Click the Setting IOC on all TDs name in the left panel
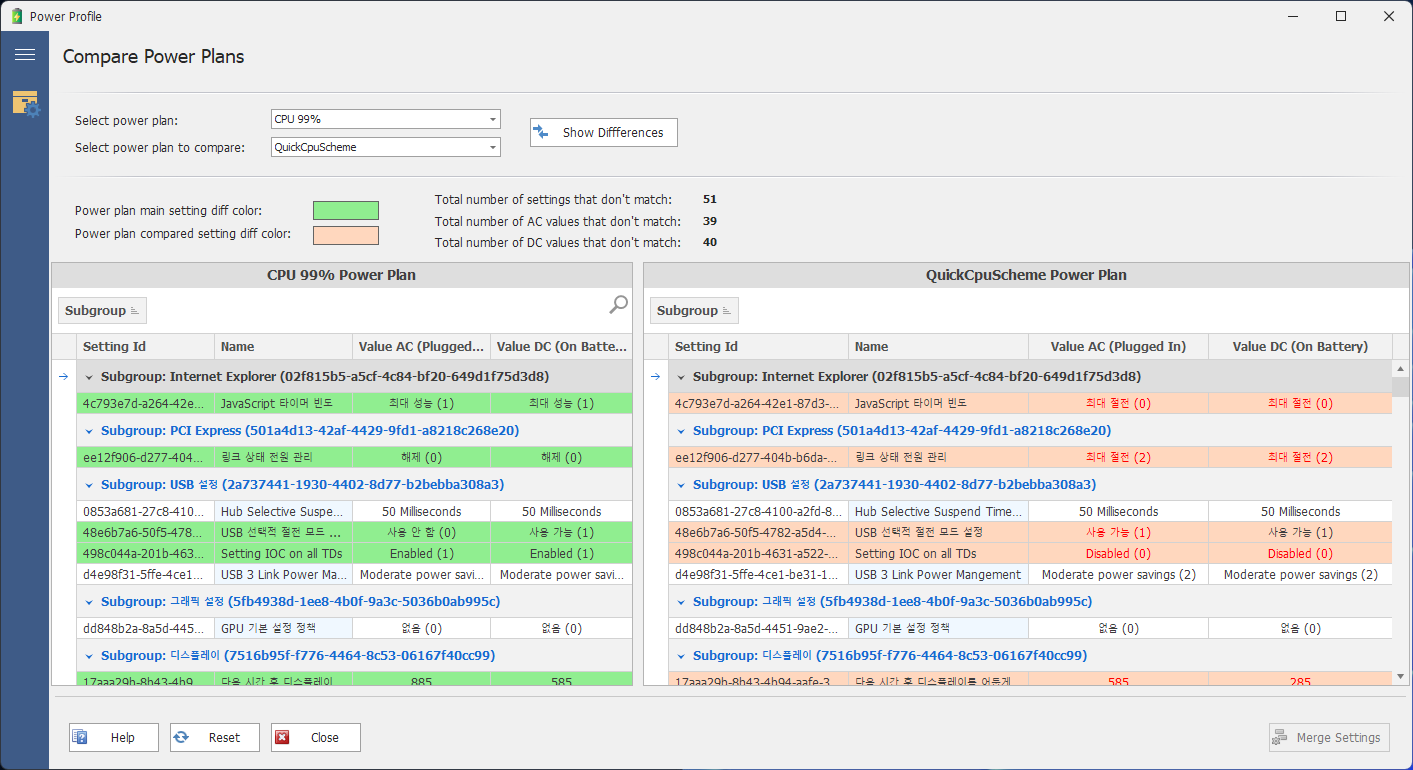The image size is (1413, 770). [x=283, y=554]
